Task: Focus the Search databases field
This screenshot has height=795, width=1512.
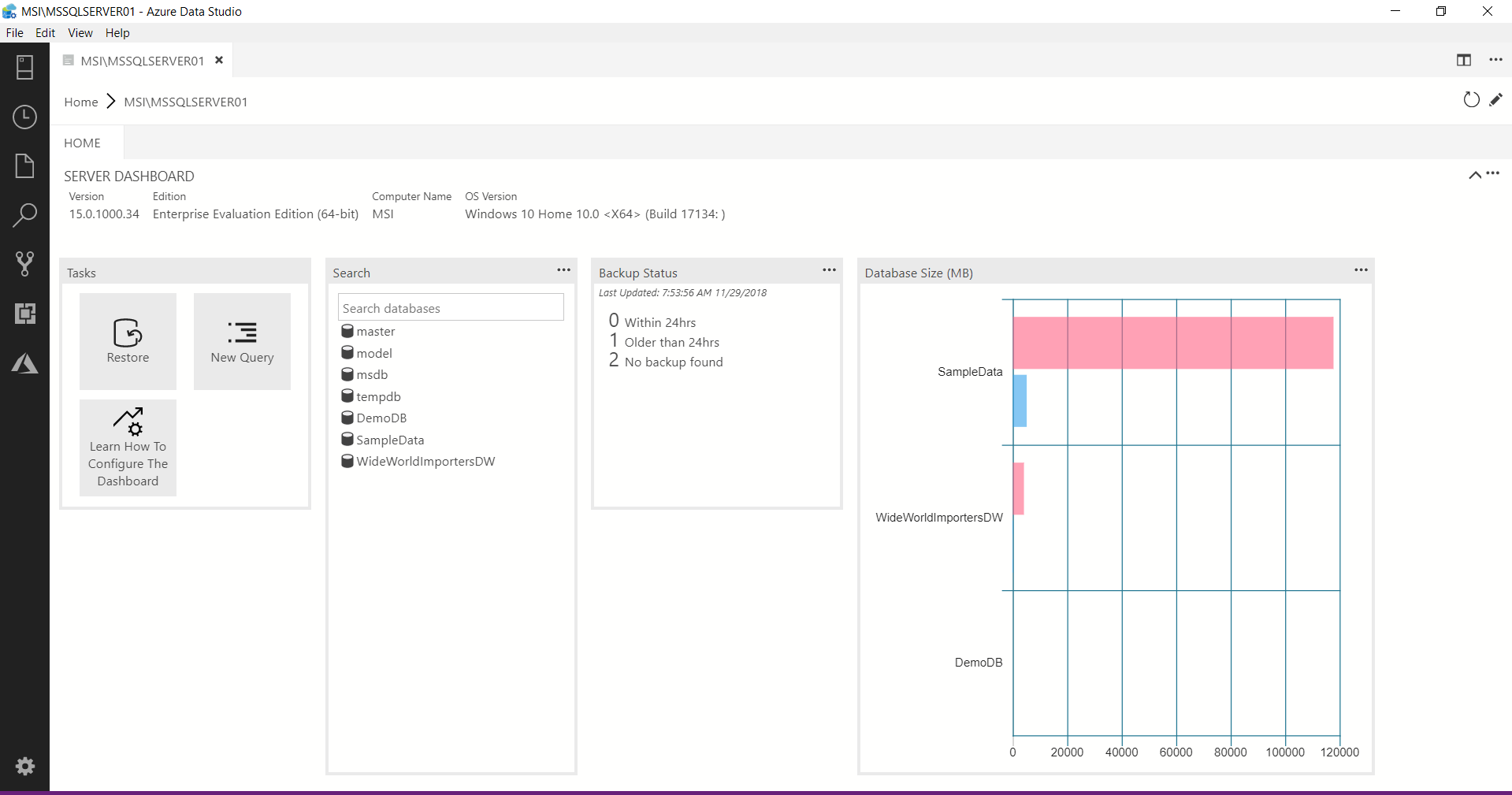Action: click(x=451, y=307)
